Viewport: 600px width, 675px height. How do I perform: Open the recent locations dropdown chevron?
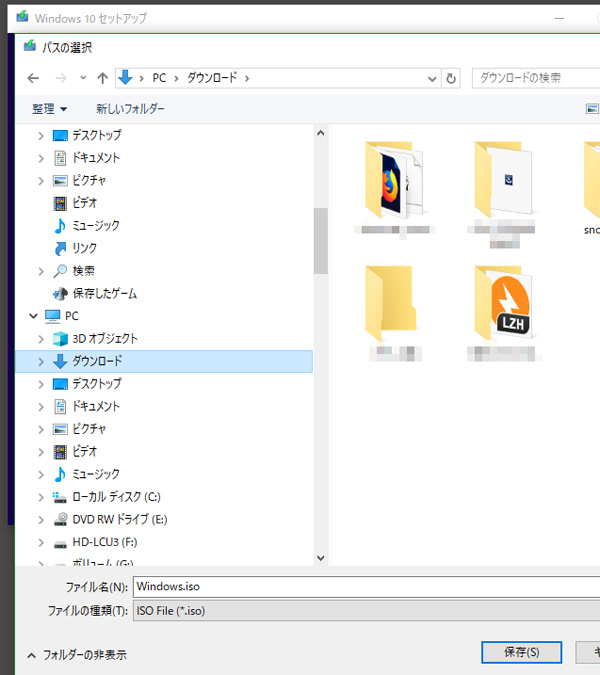click(83, 78)
